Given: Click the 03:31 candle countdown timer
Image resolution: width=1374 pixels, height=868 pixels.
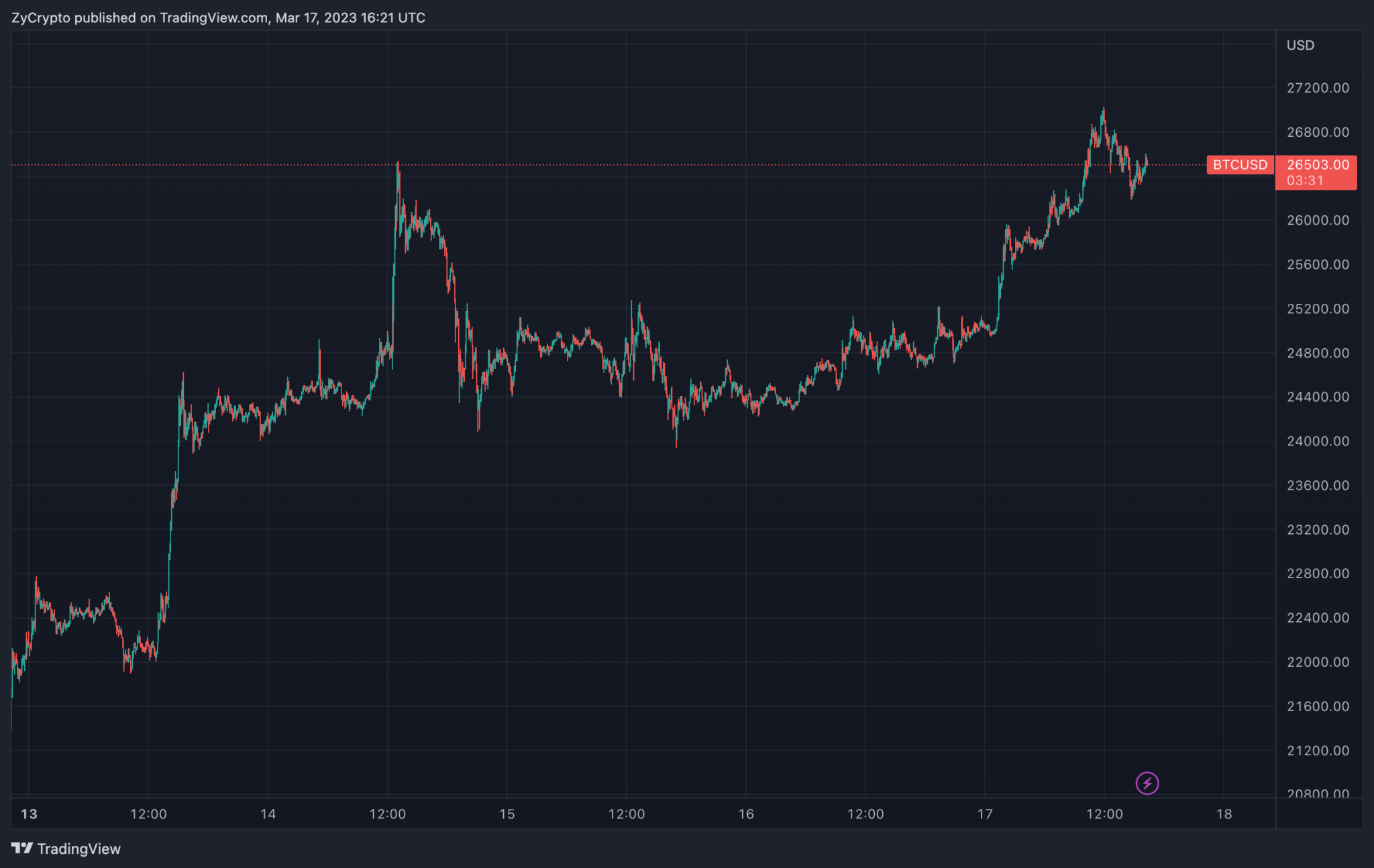Looking at the screenshot, I should pyautogui.click(x=1305, y=181).
